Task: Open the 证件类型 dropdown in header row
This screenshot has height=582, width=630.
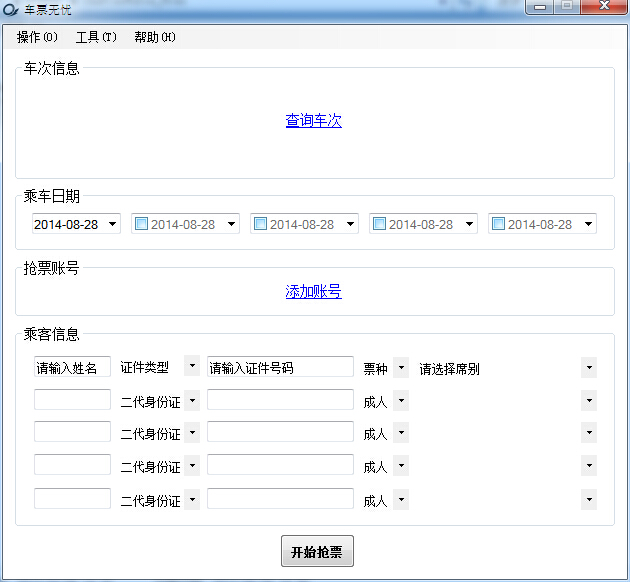Action: click(x=192, y=366)
